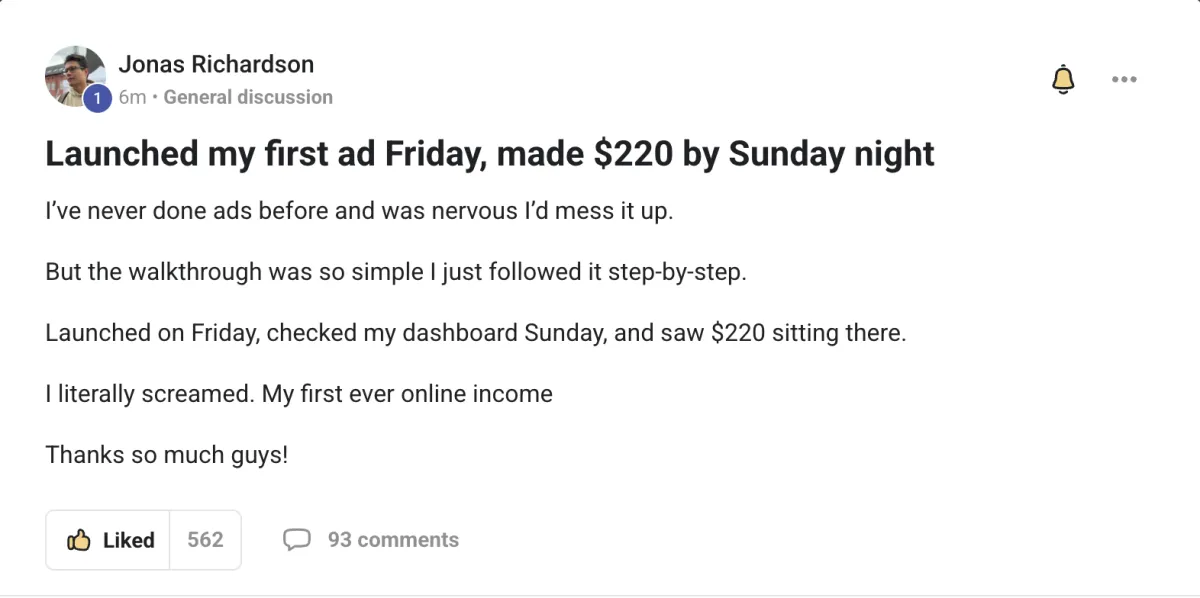The height and width of the screenshot is (598, 1200).
Task: Click the notification bell icon
Action: pos(1063,80)
